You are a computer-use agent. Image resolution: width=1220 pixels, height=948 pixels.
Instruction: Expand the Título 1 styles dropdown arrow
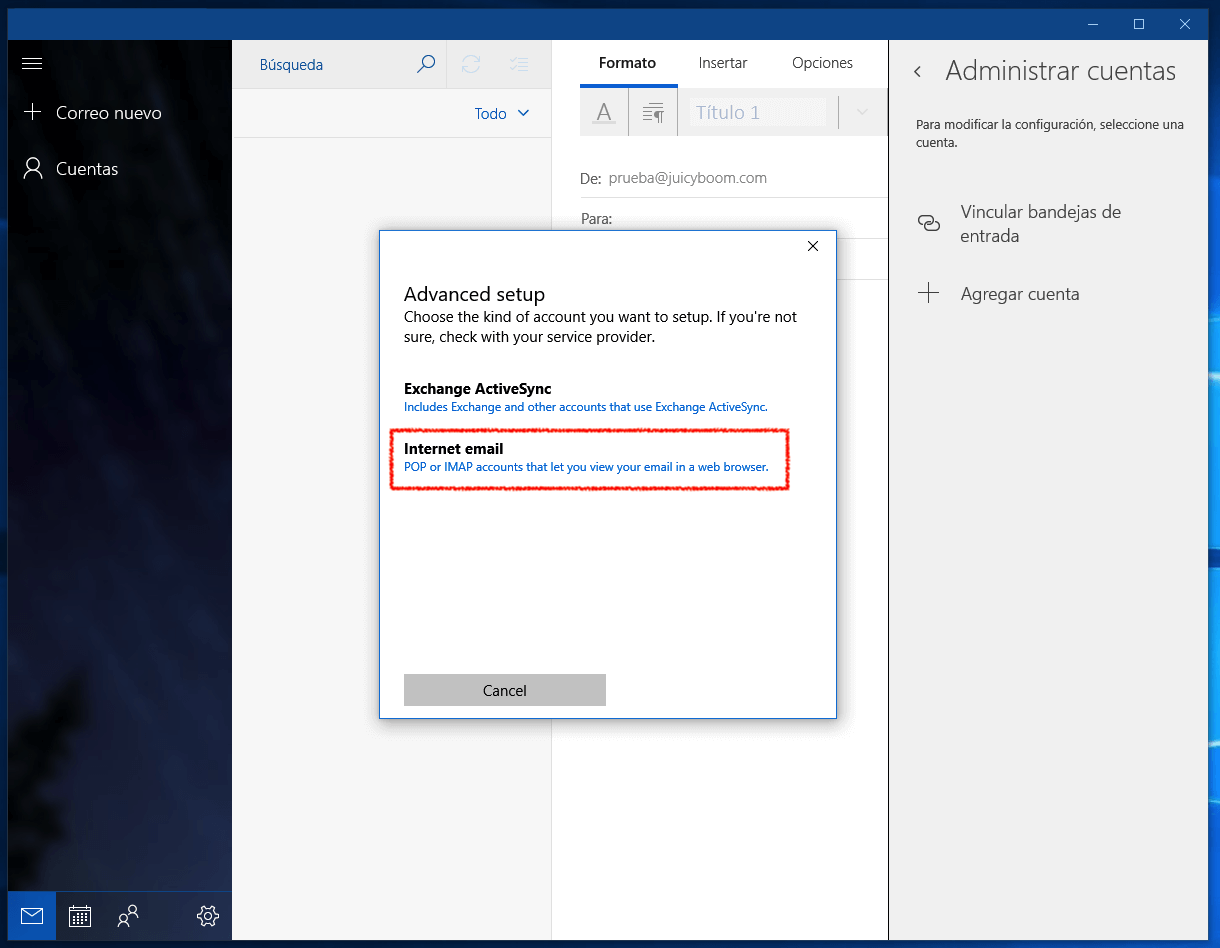coord(862,113)
